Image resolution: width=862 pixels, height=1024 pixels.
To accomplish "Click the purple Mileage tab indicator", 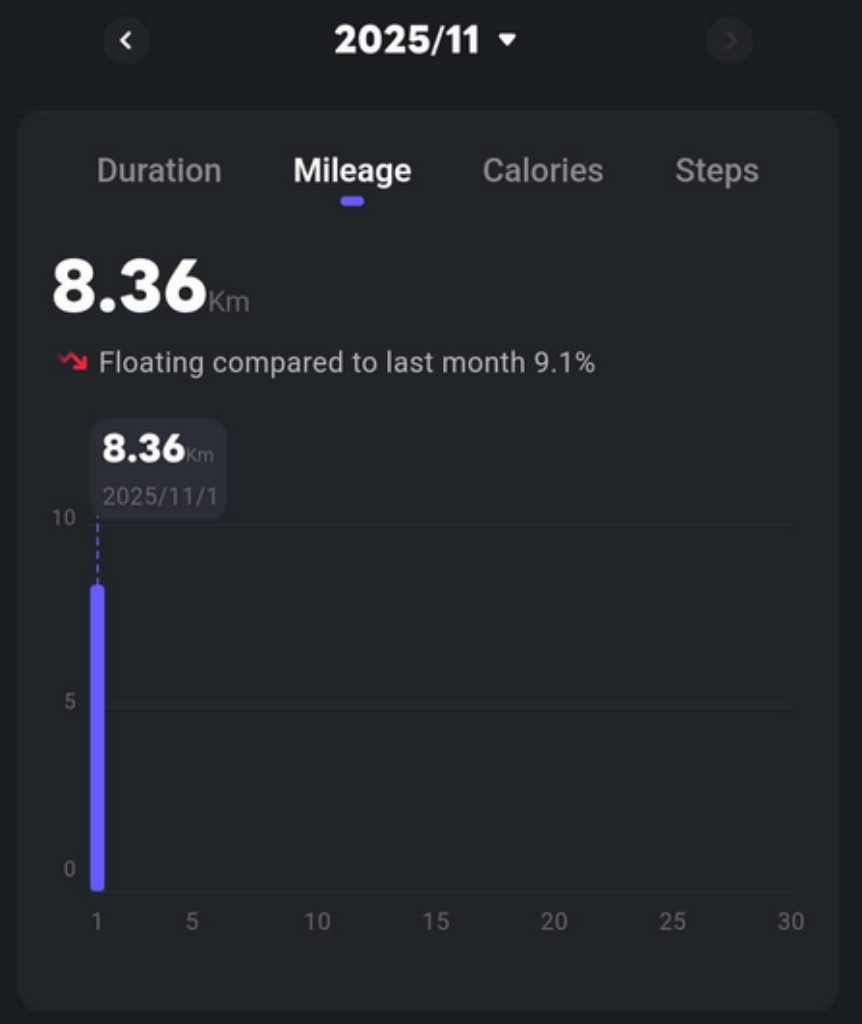I will point(352,201).
